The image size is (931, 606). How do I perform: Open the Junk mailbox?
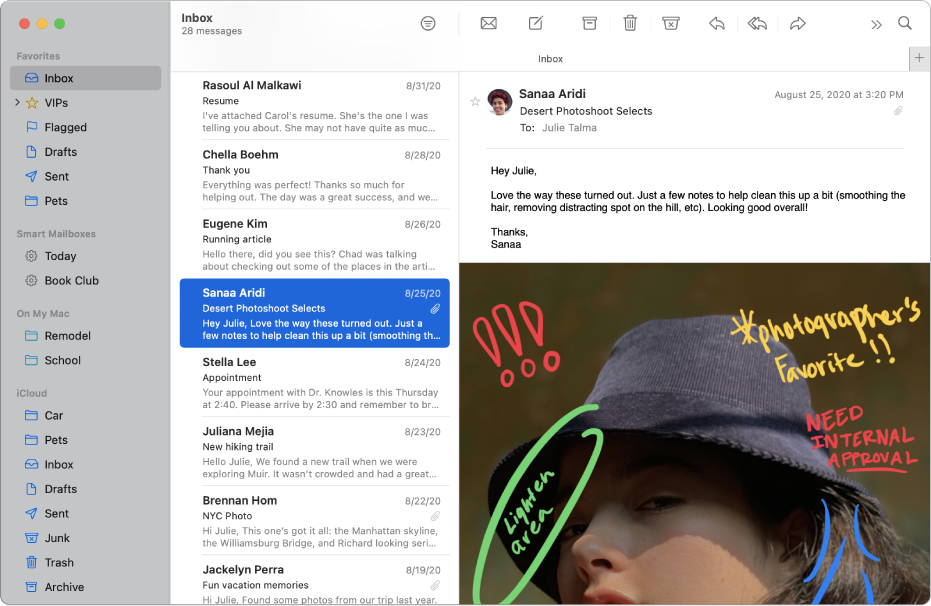point(86,538)
